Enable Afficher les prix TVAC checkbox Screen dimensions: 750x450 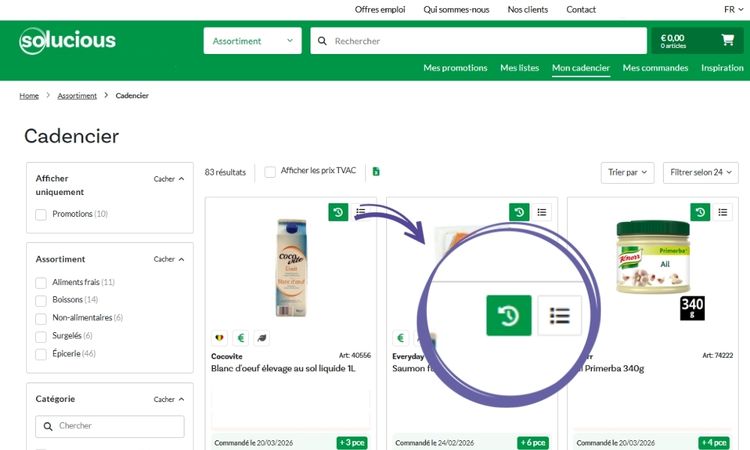(270, 172)
